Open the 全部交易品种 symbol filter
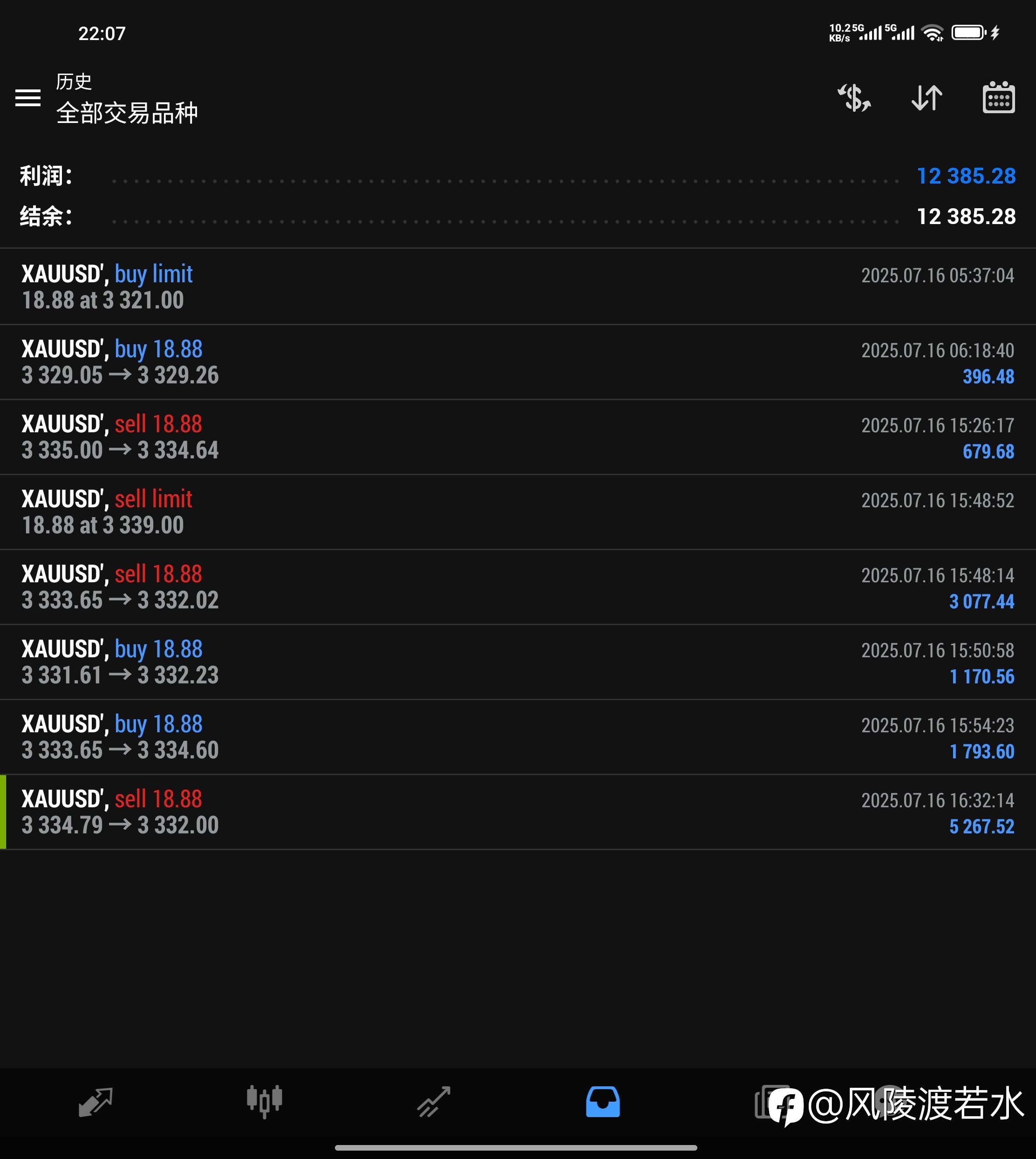1036x1159 pixels. 127,113
